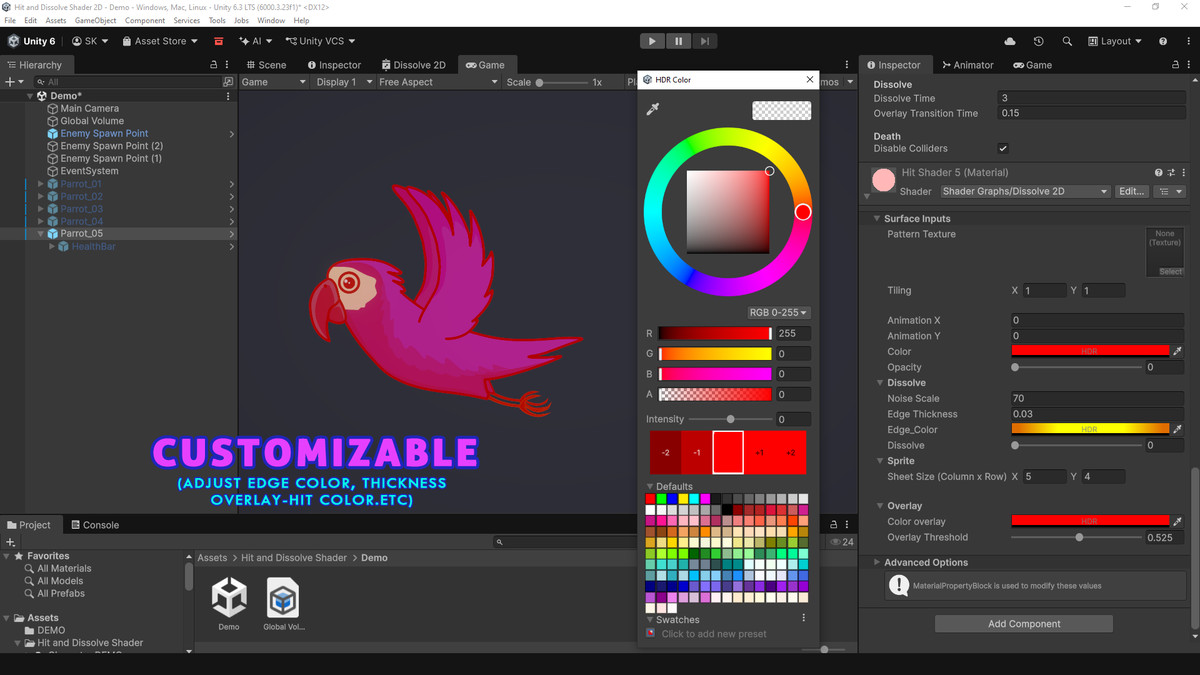This screenshot has width=1200, height=675.
Task: Expand the HealthBar child object
Action: 52,246
